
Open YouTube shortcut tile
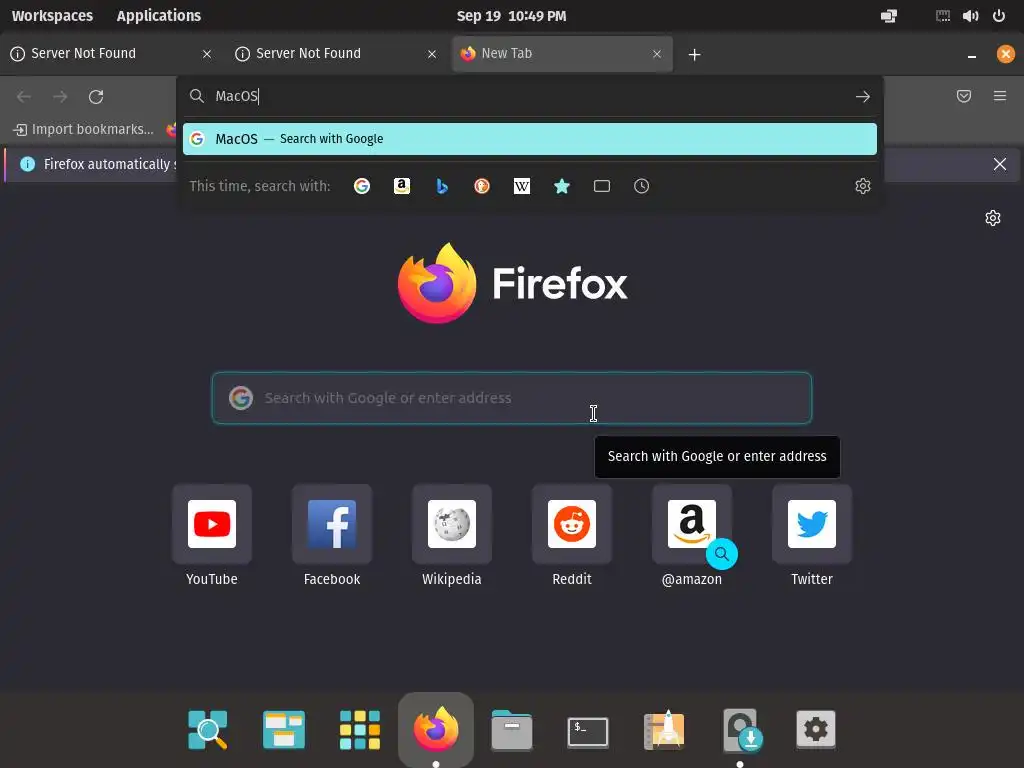(212, 524)
